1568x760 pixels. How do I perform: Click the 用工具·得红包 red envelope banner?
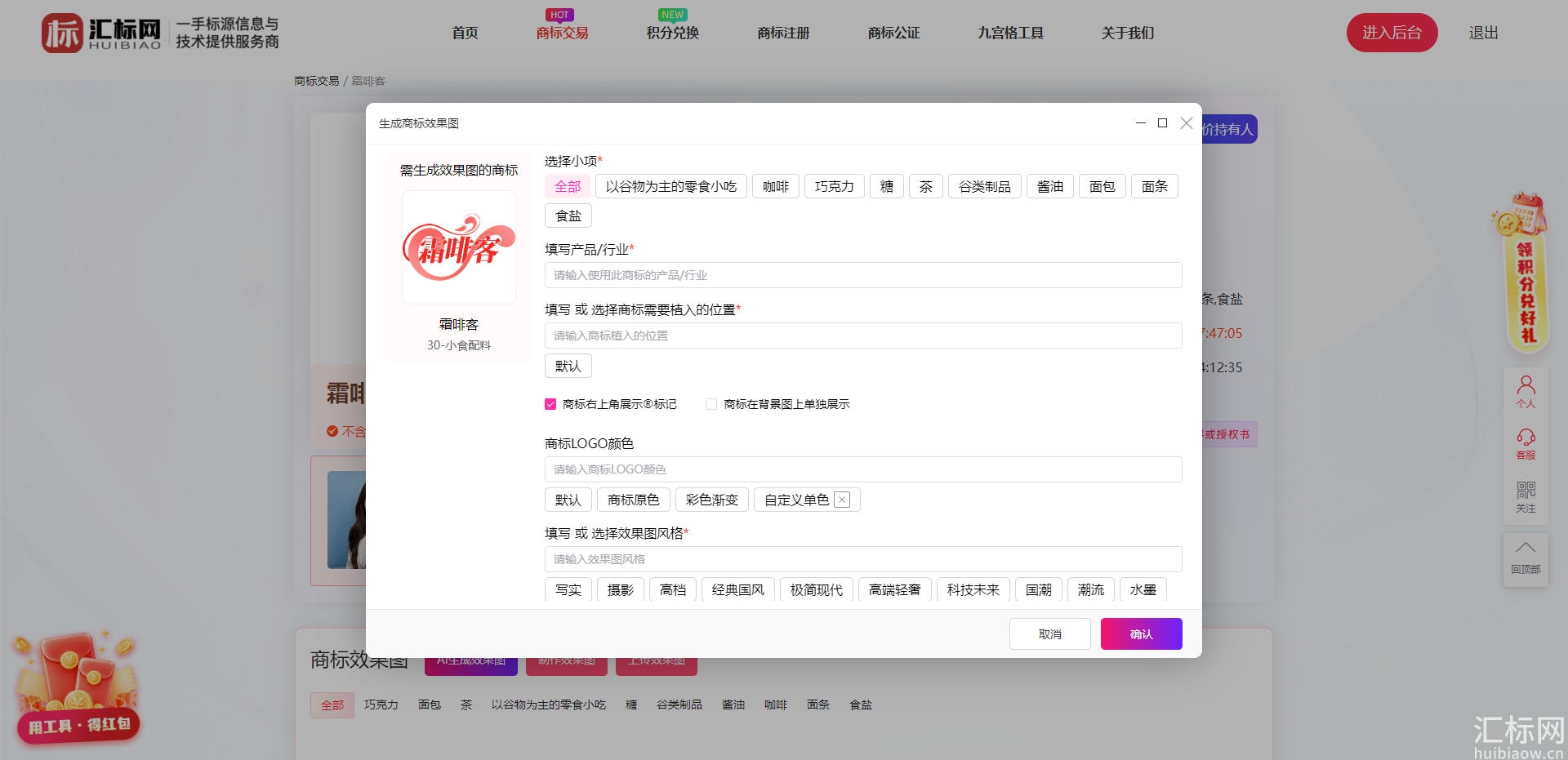[78, 687]
